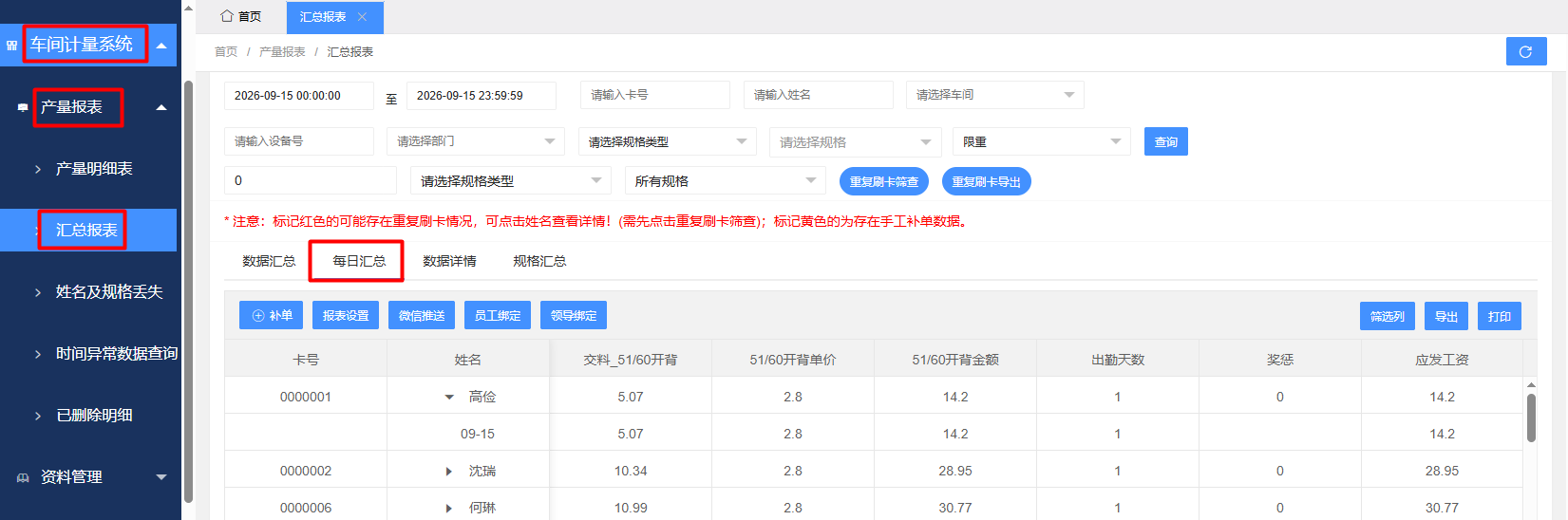Click the 领导绑定 button
Screen dimensions: 1568x520
tap(574, 315)
